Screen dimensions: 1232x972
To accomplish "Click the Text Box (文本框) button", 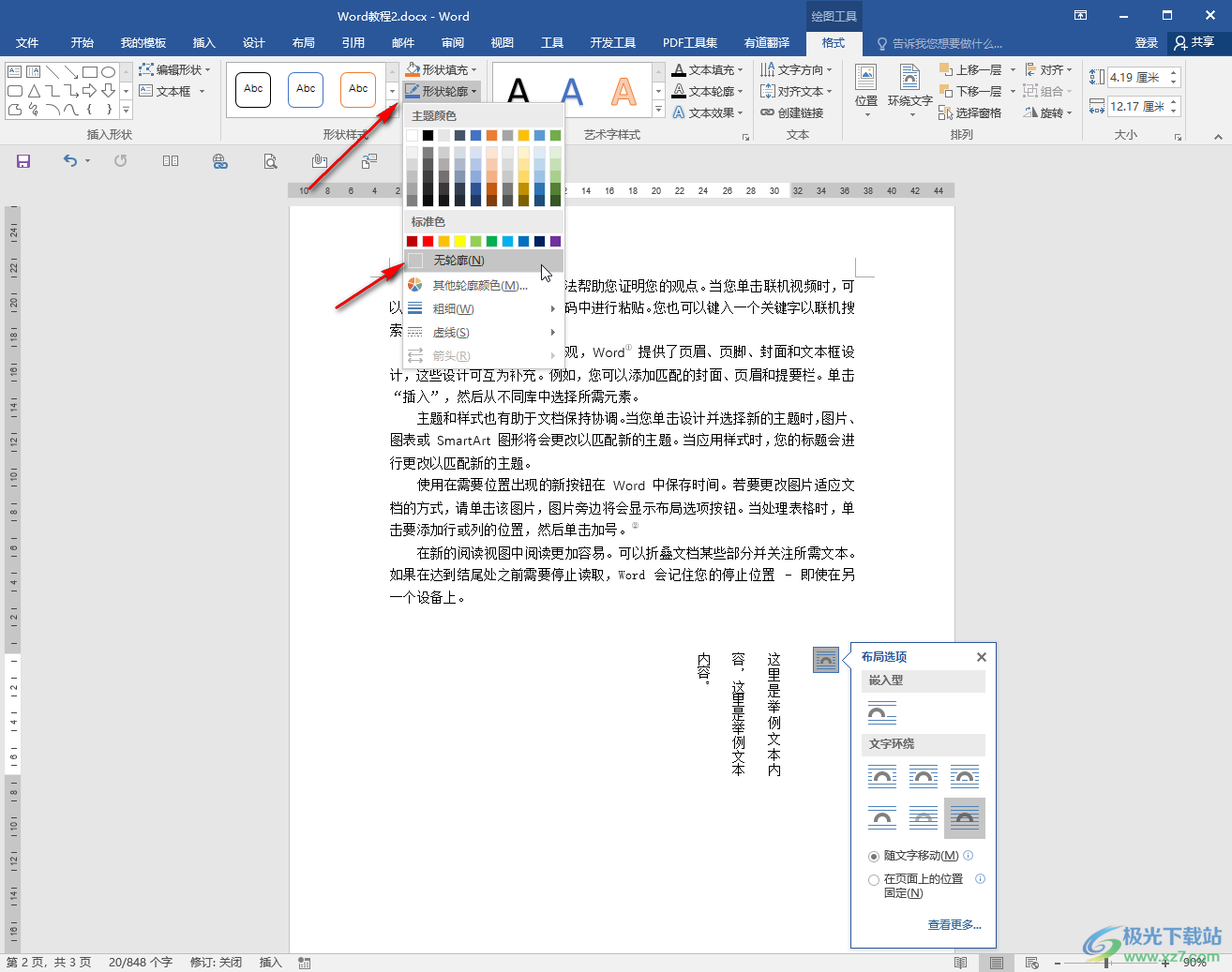I will (x=173, y=91).
